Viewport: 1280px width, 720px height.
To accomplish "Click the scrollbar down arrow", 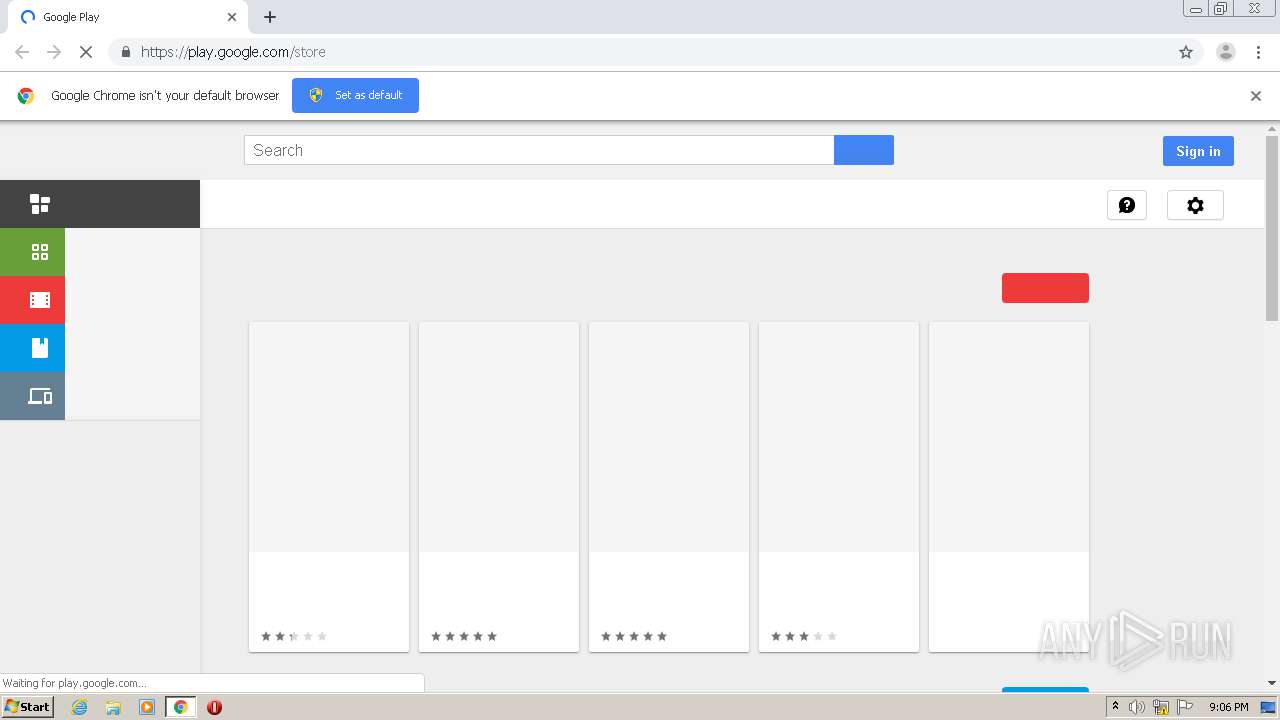I will pos(1272,683).
